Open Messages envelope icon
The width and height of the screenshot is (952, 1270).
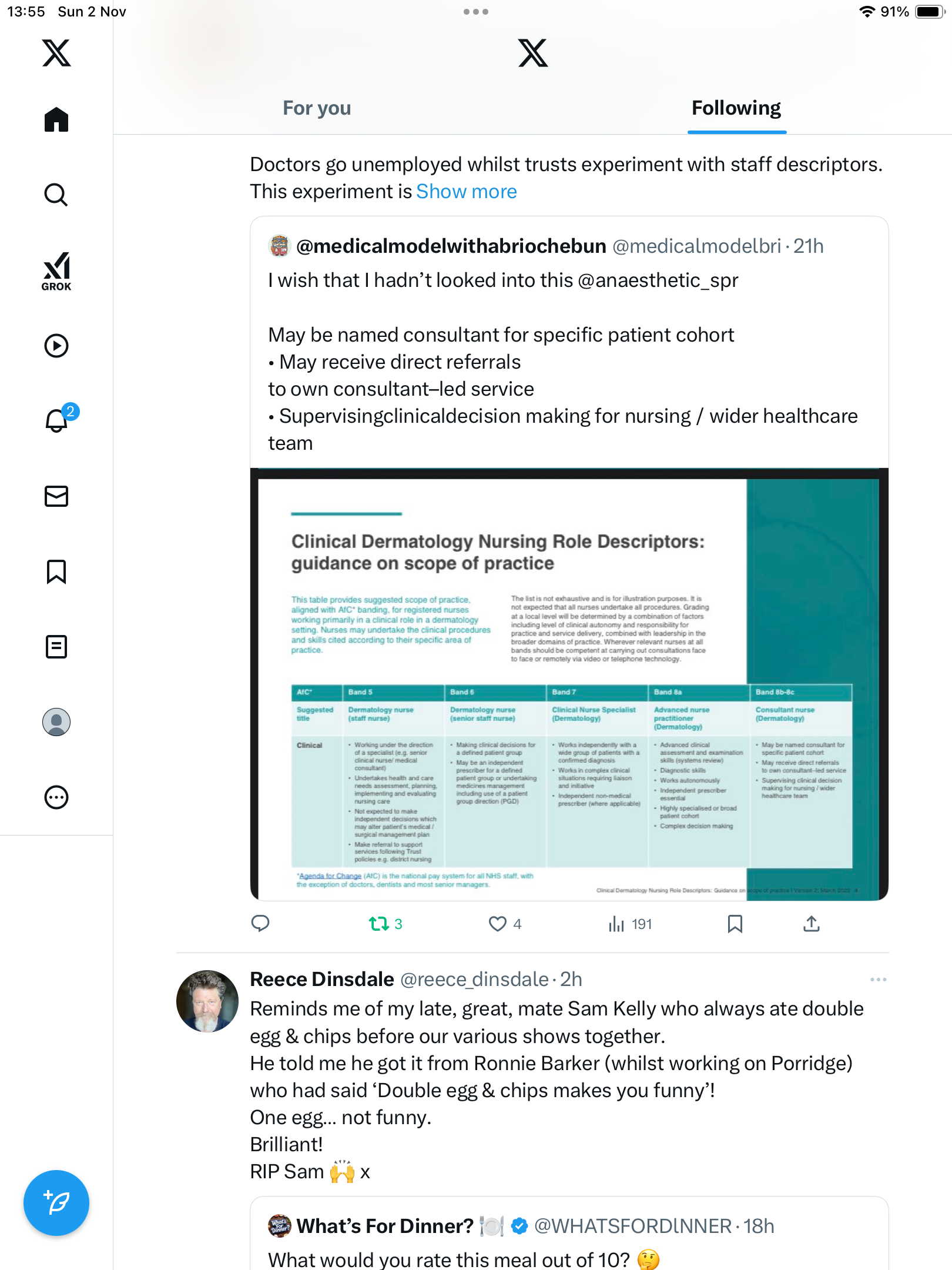[x=56, y=496]
